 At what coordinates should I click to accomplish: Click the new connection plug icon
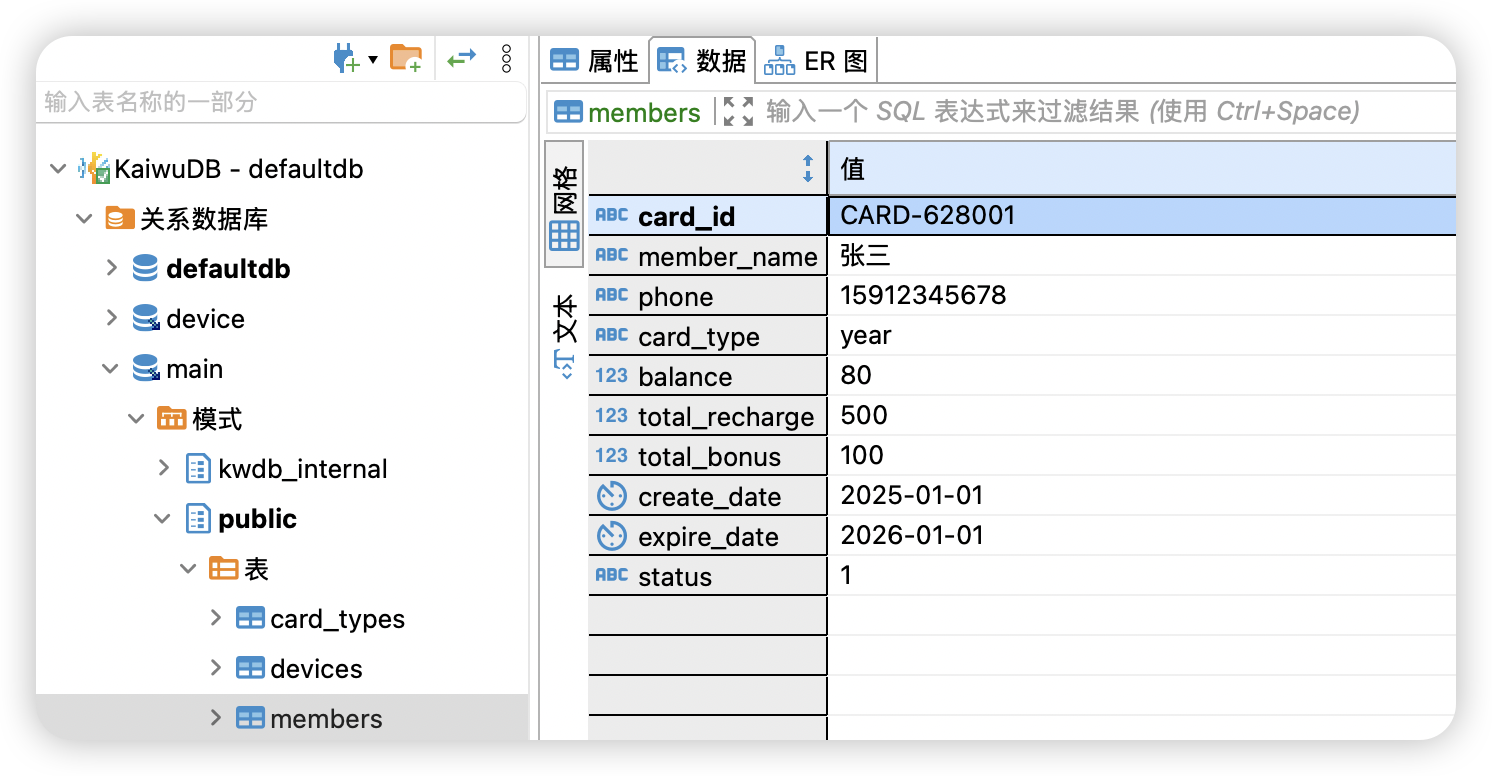[345, 59]
